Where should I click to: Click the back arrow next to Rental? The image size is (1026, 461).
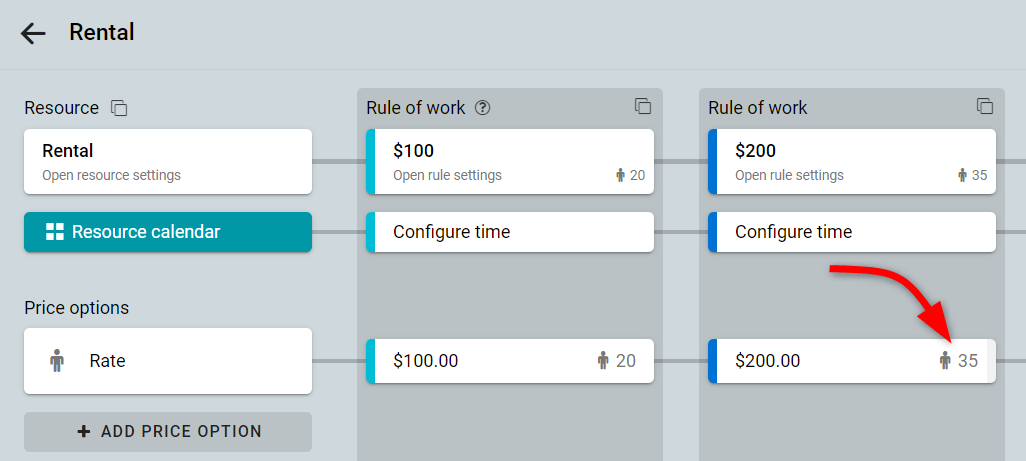tap(33, 33)
